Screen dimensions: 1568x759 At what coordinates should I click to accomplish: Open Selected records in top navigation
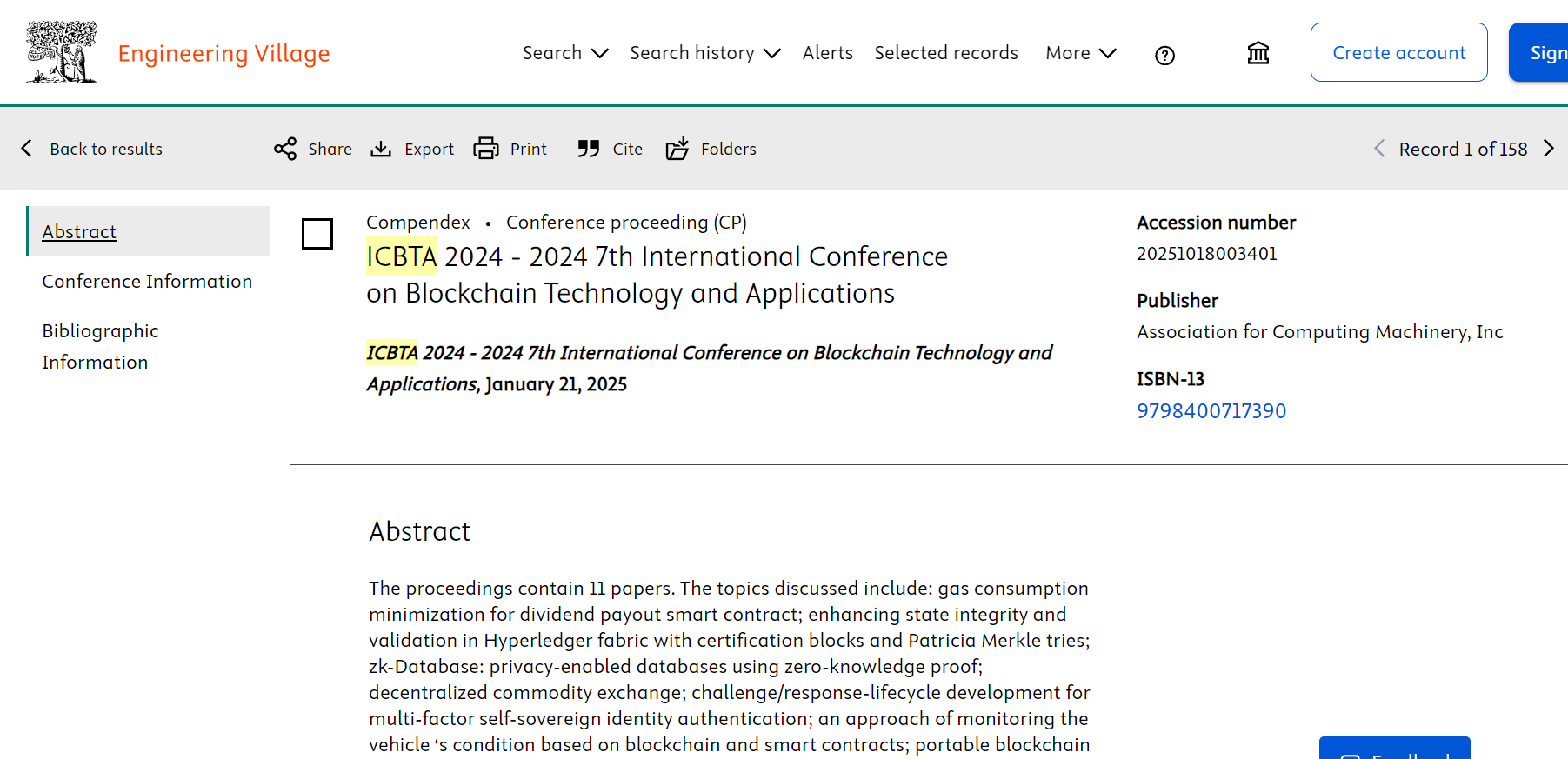tap(946, 53)
